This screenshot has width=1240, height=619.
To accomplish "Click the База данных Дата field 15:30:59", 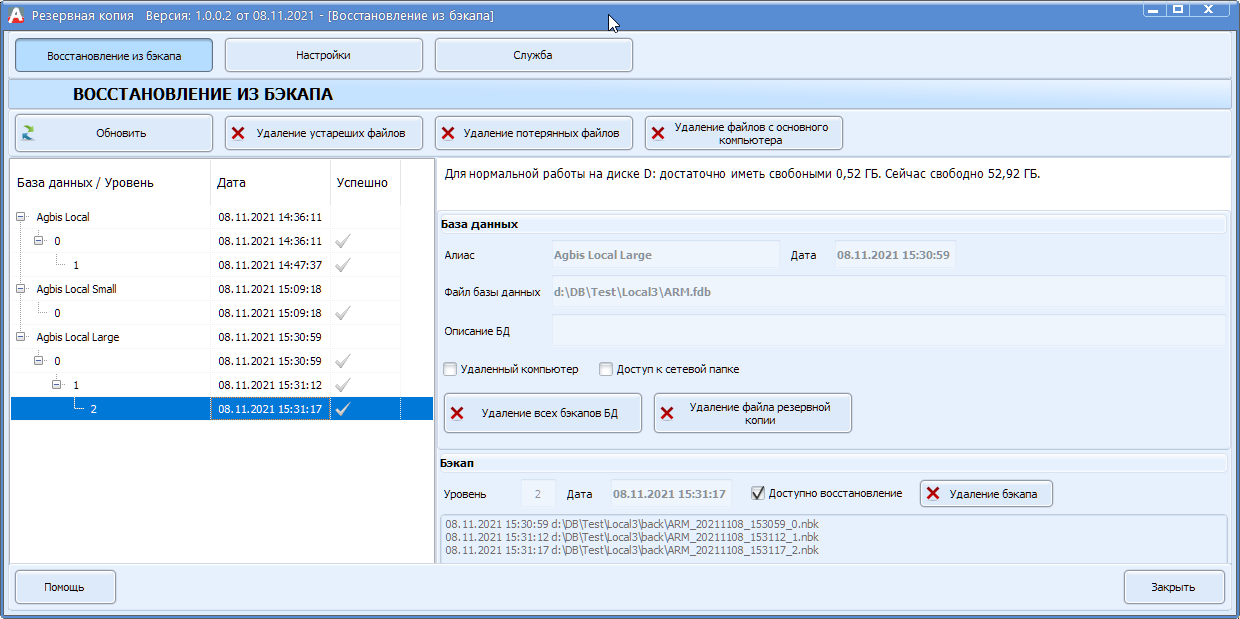I will pos(895,255).
